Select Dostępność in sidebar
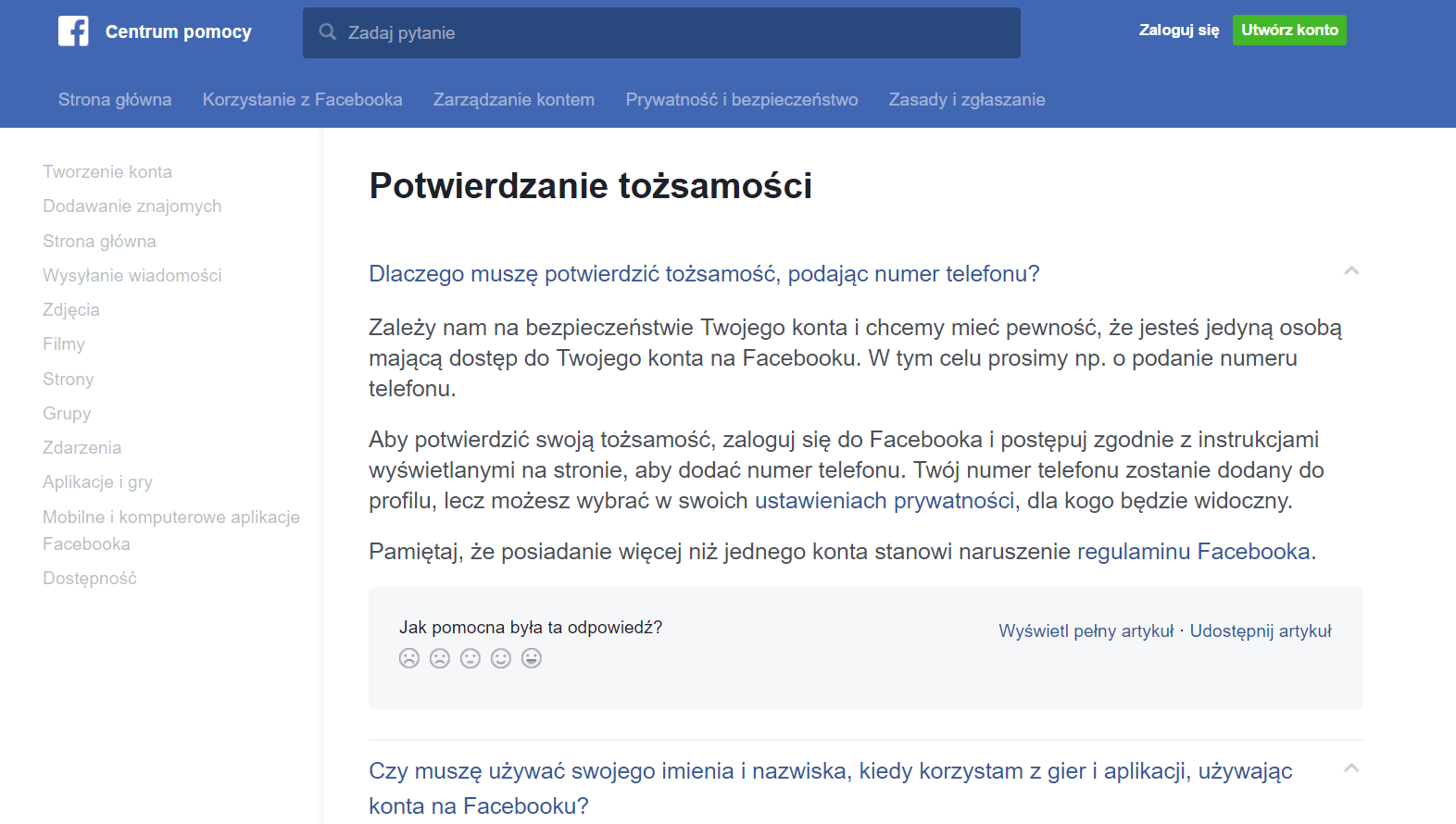Screen dimensions: 1456x824 (x=90, y=579)
